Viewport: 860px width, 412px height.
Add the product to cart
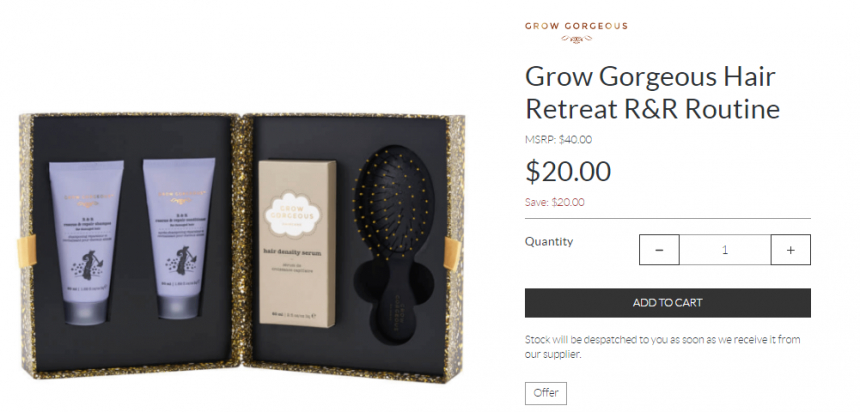pyautogui.click(x=667, y=303)
